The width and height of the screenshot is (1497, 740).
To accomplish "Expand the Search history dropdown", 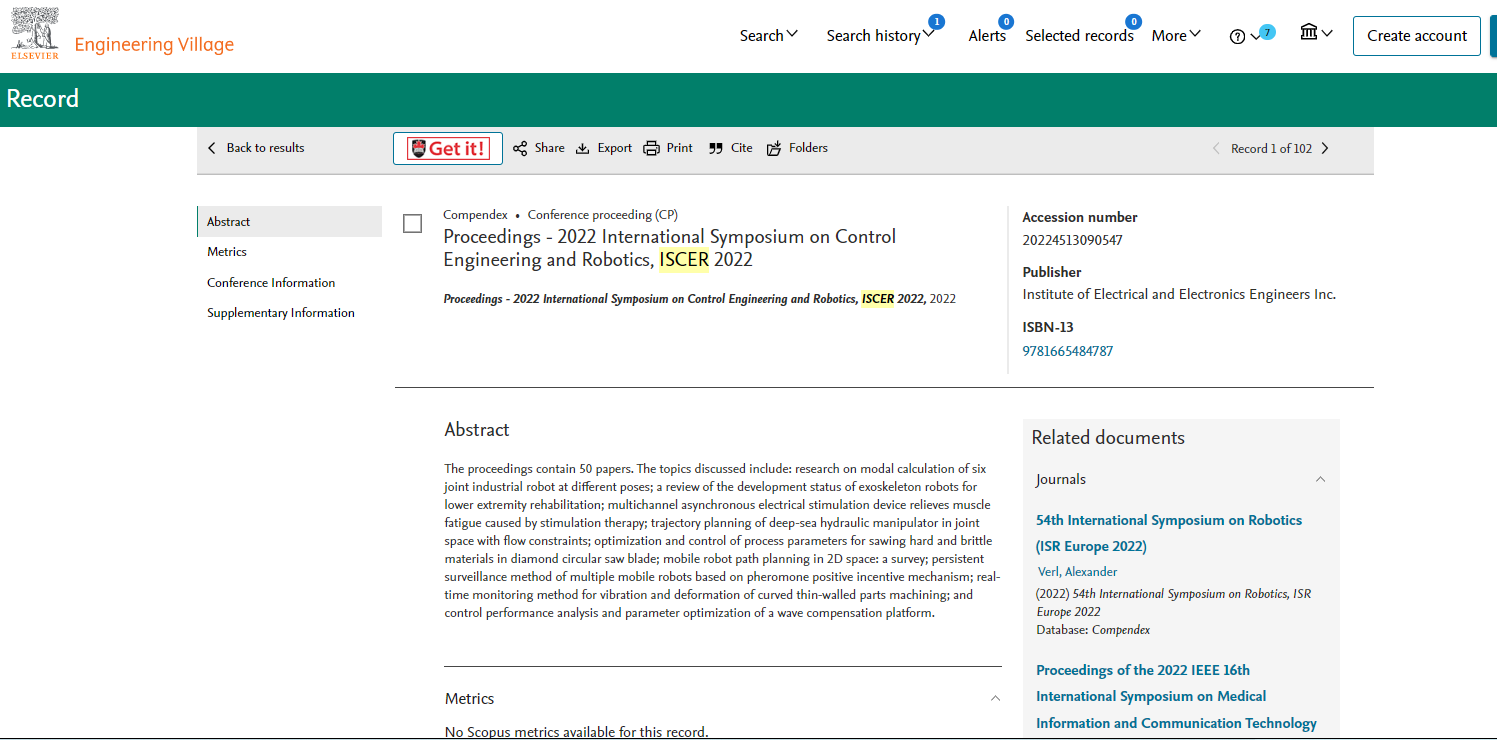I will pos(880,35).
